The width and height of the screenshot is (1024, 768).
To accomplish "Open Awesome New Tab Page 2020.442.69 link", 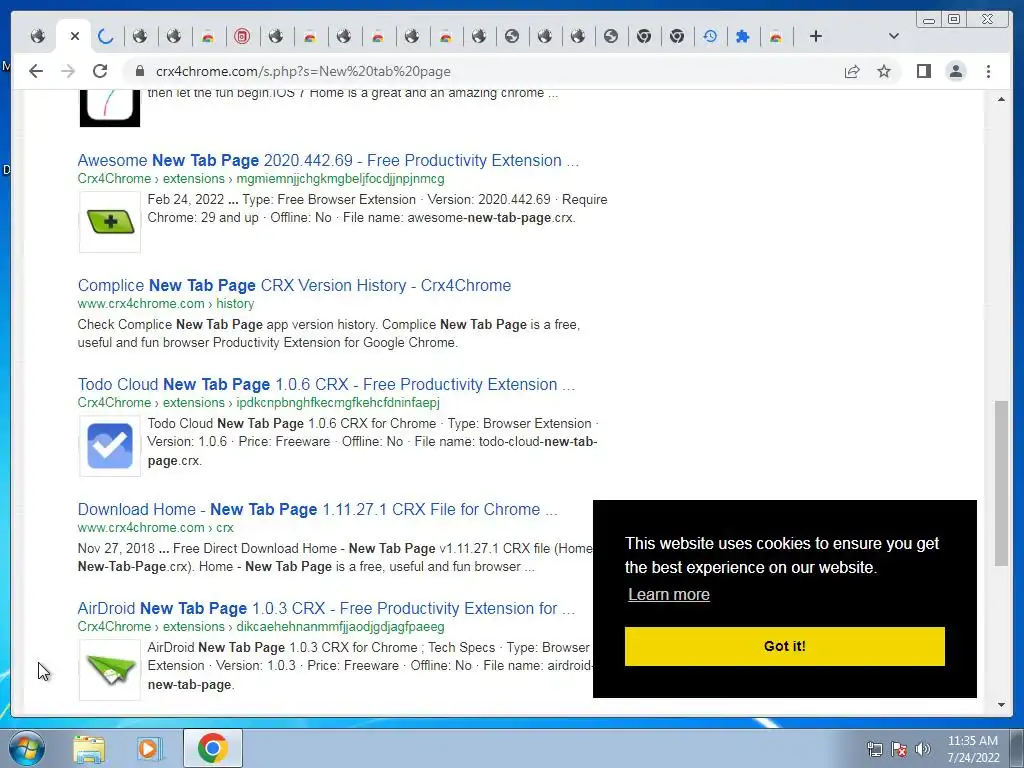I will click(328, 160).
